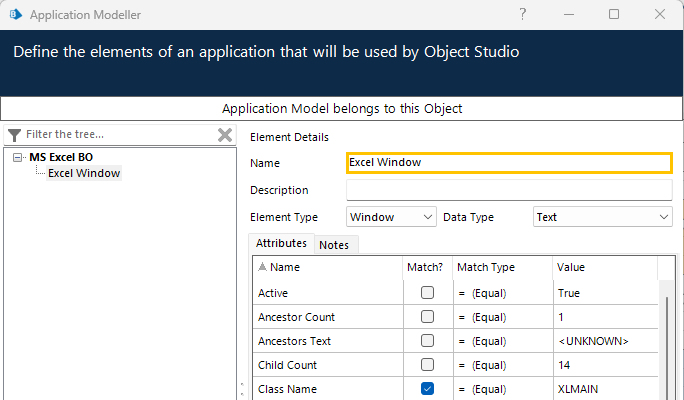The image size is (684, 400).
Task: Open the Data Type dropdown showing Text
Action: point(602,217)
